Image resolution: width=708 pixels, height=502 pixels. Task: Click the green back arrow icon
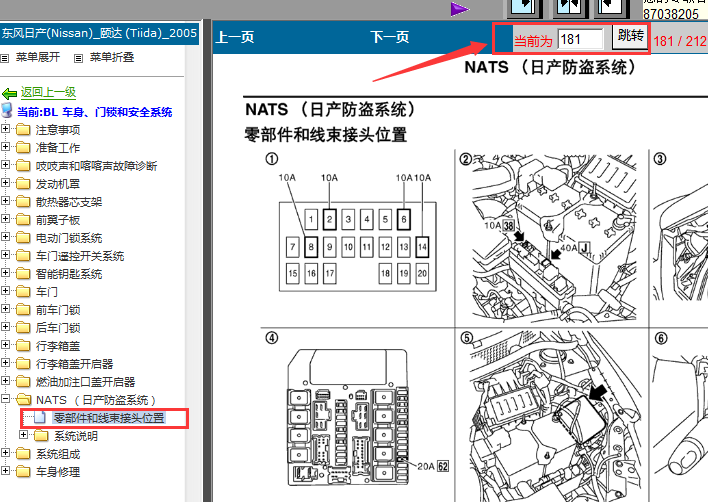tap(9, 93)
